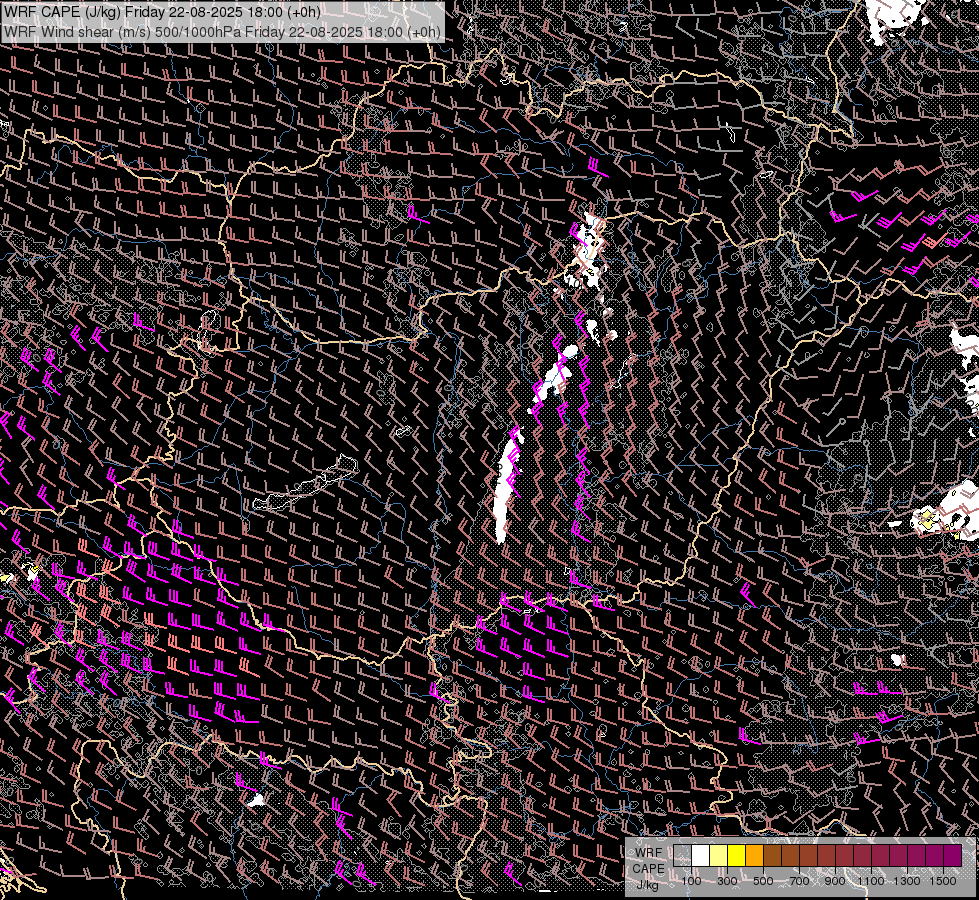
Task: Click the CAPE word in the legend
Action: click(648, 869)
